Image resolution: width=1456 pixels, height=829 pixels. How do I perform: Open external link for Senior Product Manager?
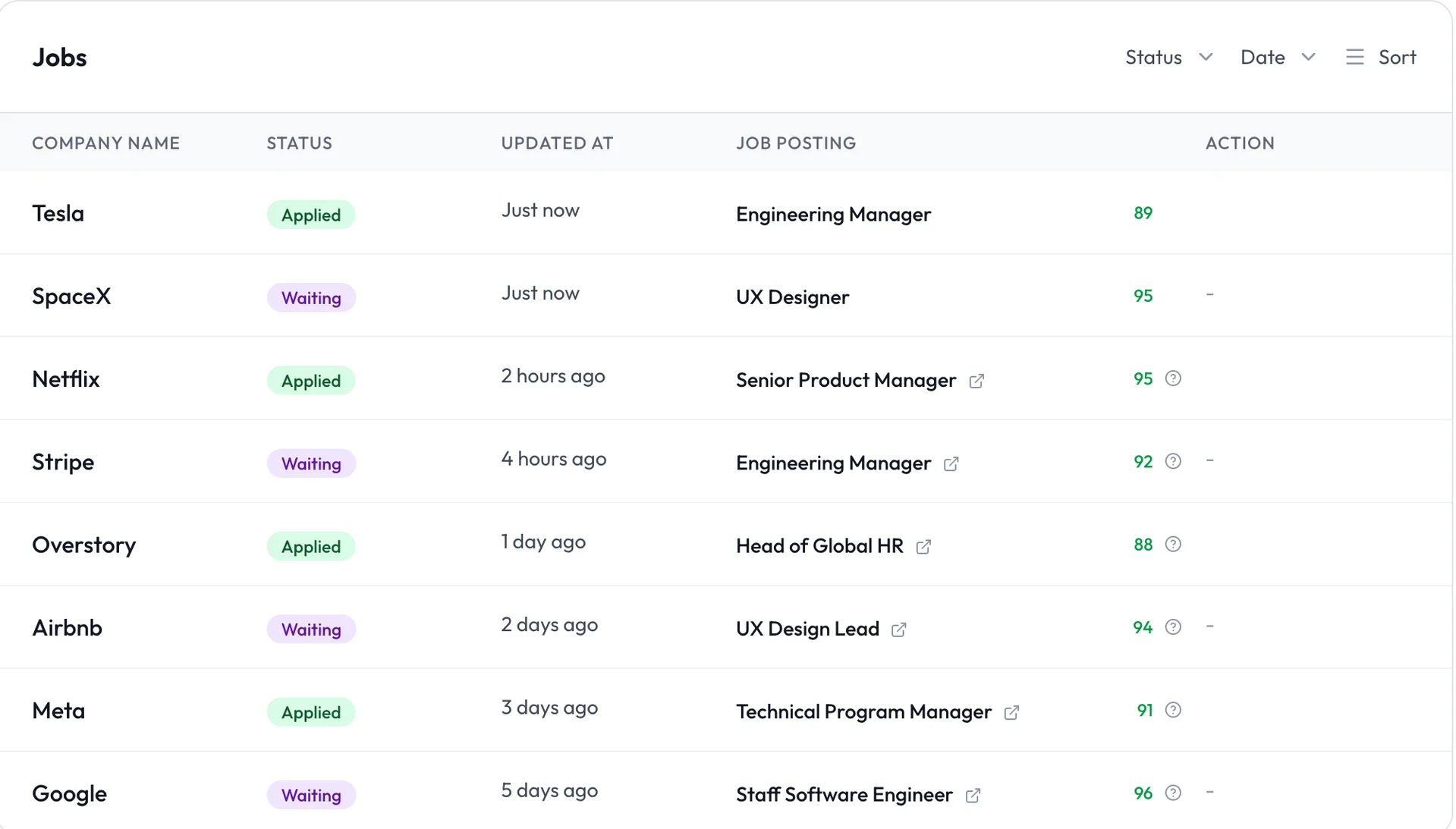pos(976,381)
